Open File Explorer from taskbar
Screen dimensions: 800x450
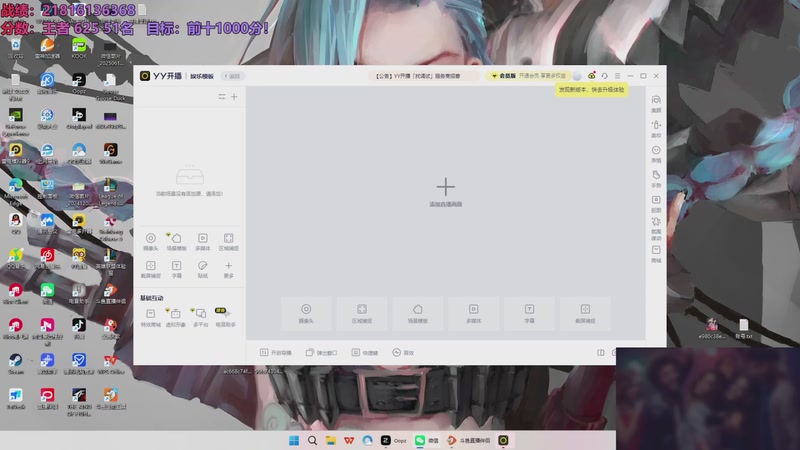click(x=331, y=440)
